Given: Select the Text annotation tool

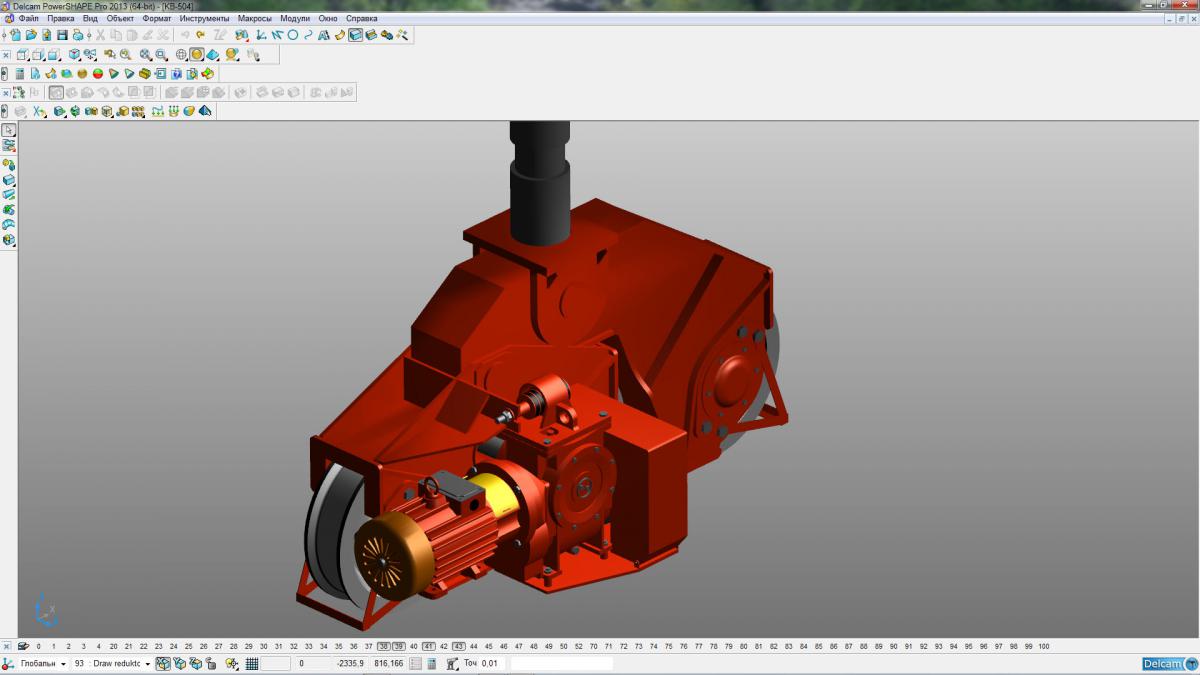Looking at the screenshot, I should tap(324, 34).
